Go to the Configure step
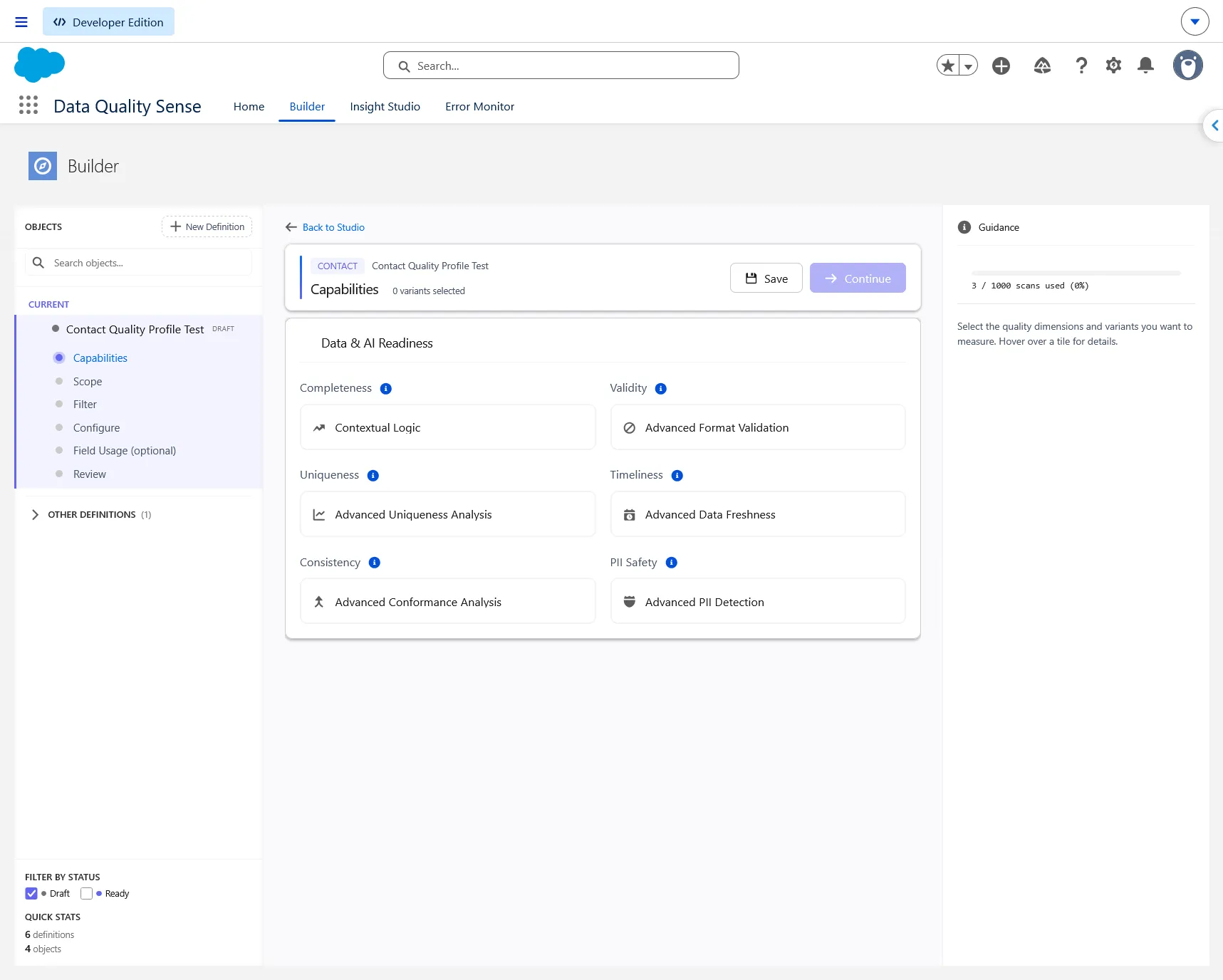 96,427
